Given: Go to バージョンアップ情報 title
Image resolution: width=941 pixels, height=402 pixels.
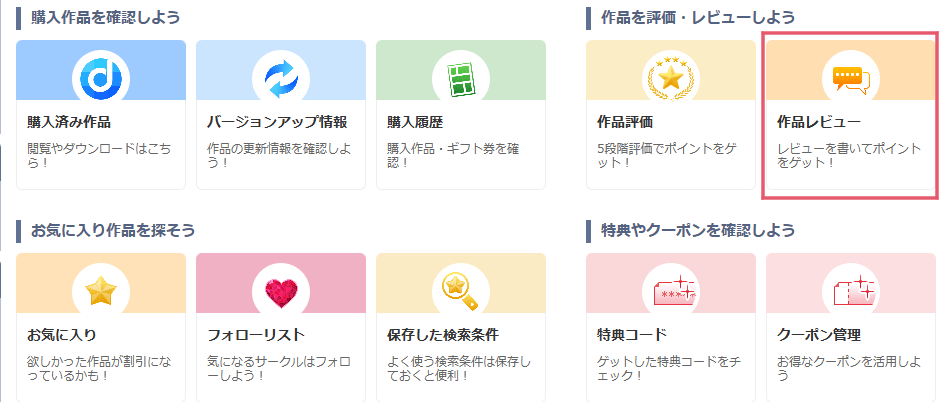Looking at the screenshot, I should [277, 122].
